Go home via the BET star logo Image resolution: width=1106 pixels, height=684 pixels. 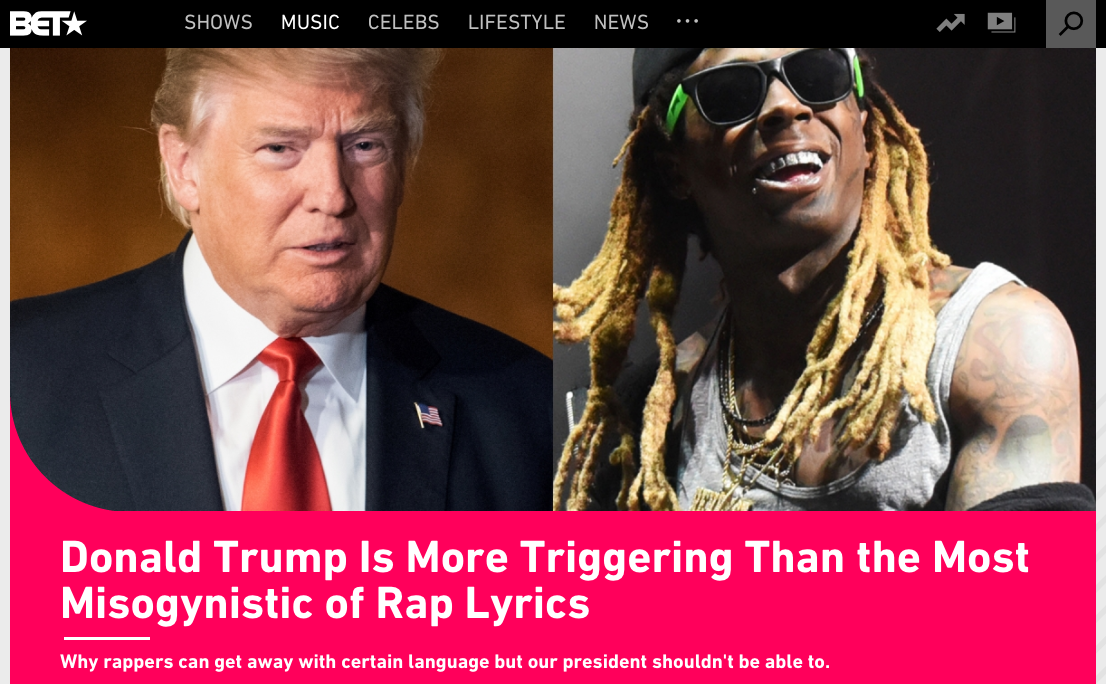[x=47, y=24]
